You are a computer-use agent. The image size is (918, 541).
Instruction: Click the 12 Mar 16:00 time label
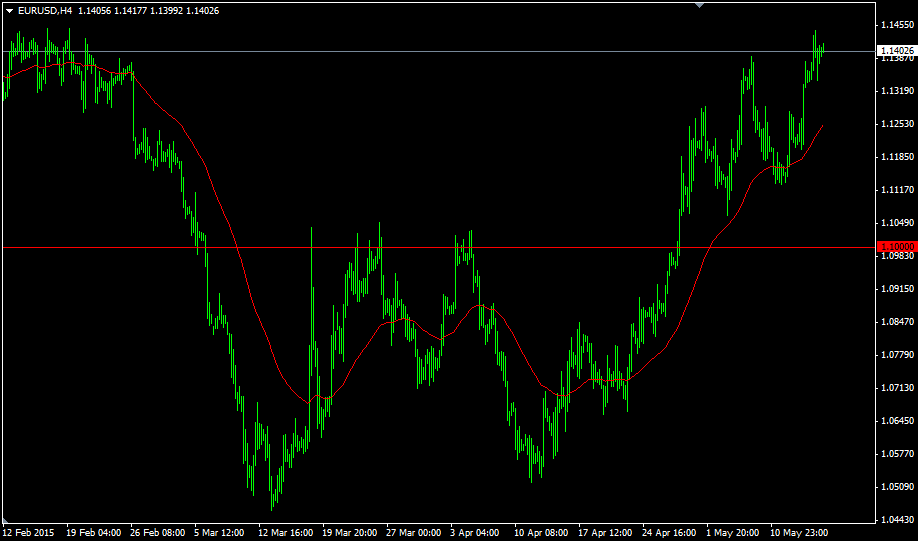click(286, 533)
